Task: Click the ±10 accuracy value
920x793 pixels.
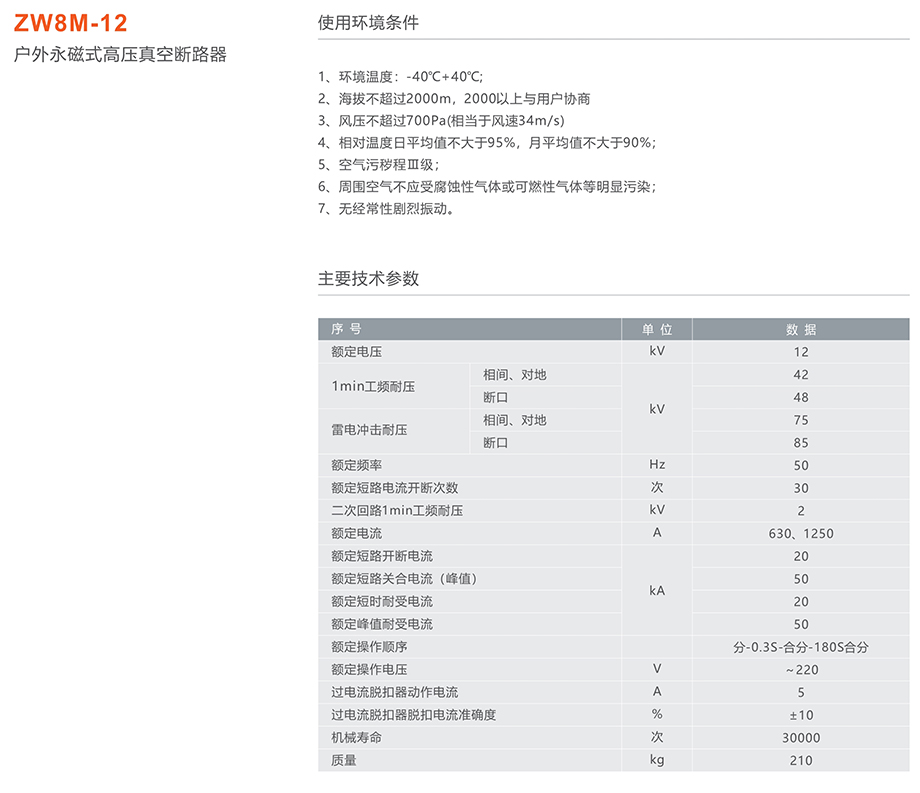Action: click(801, 715)
